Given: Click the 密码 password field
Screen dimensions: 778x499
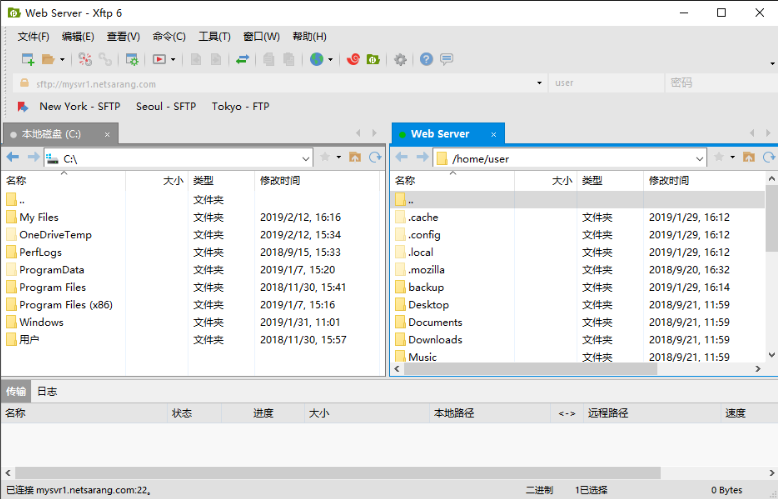Looking at the screenshot, I should pos(721,83).
